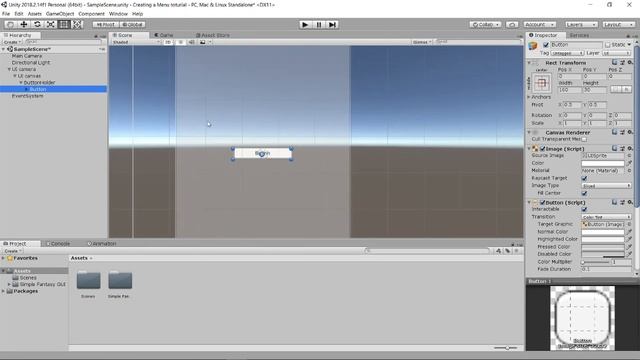
Task: Toggle Interactable checkbox
Action: (x=584, y=209)
